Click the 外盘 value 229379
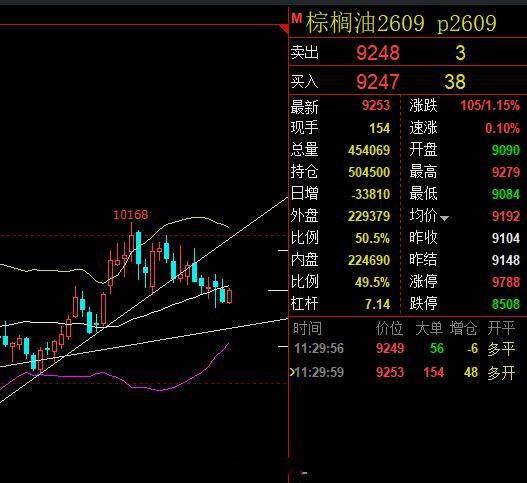This screenshot has height=483, width=527. pos(369,216)
